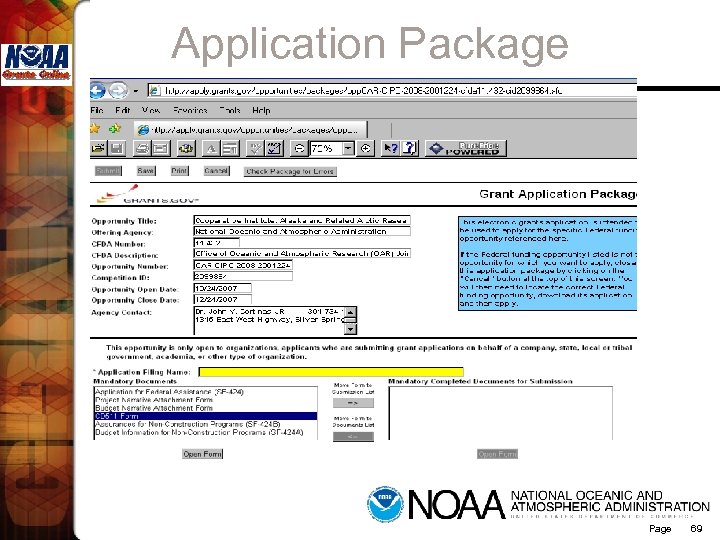720x540 pixels.
Task: Click Agency Contact scroll up arrow
Action: [x=350, y=312]
